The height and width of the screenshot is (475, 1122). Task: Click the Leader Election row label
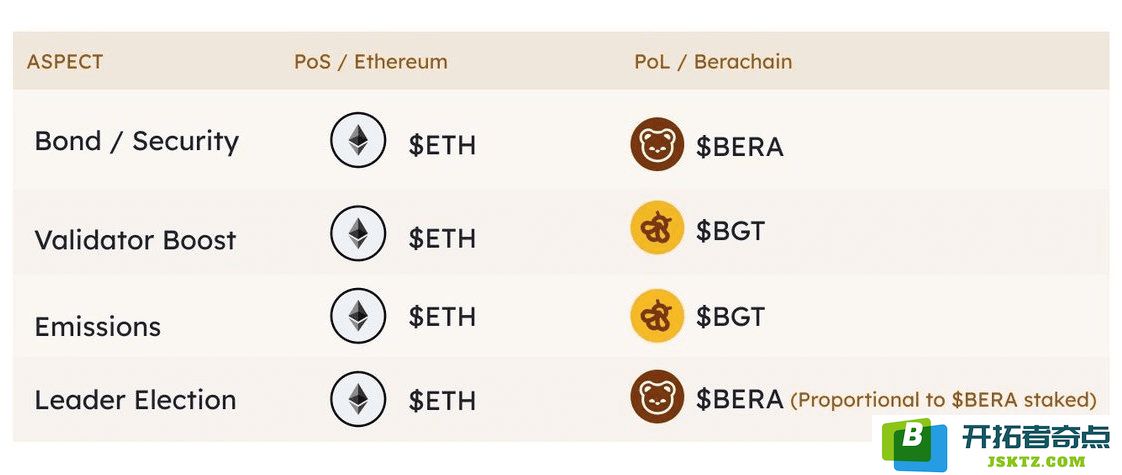tap(135, 399)
